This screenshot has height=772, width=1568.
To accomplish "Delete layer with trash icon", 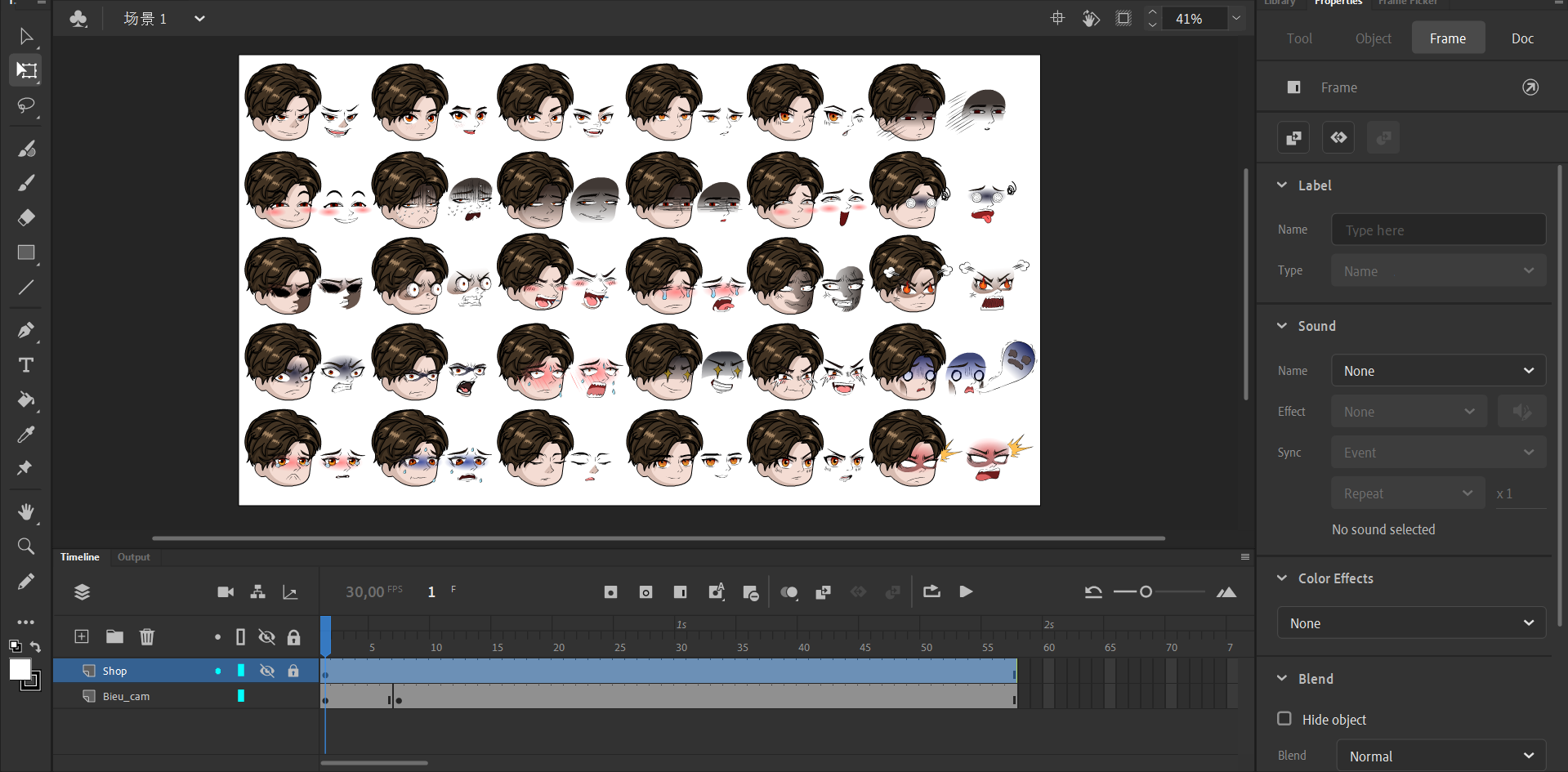I will pyautogui.click(x=147, y=636).
